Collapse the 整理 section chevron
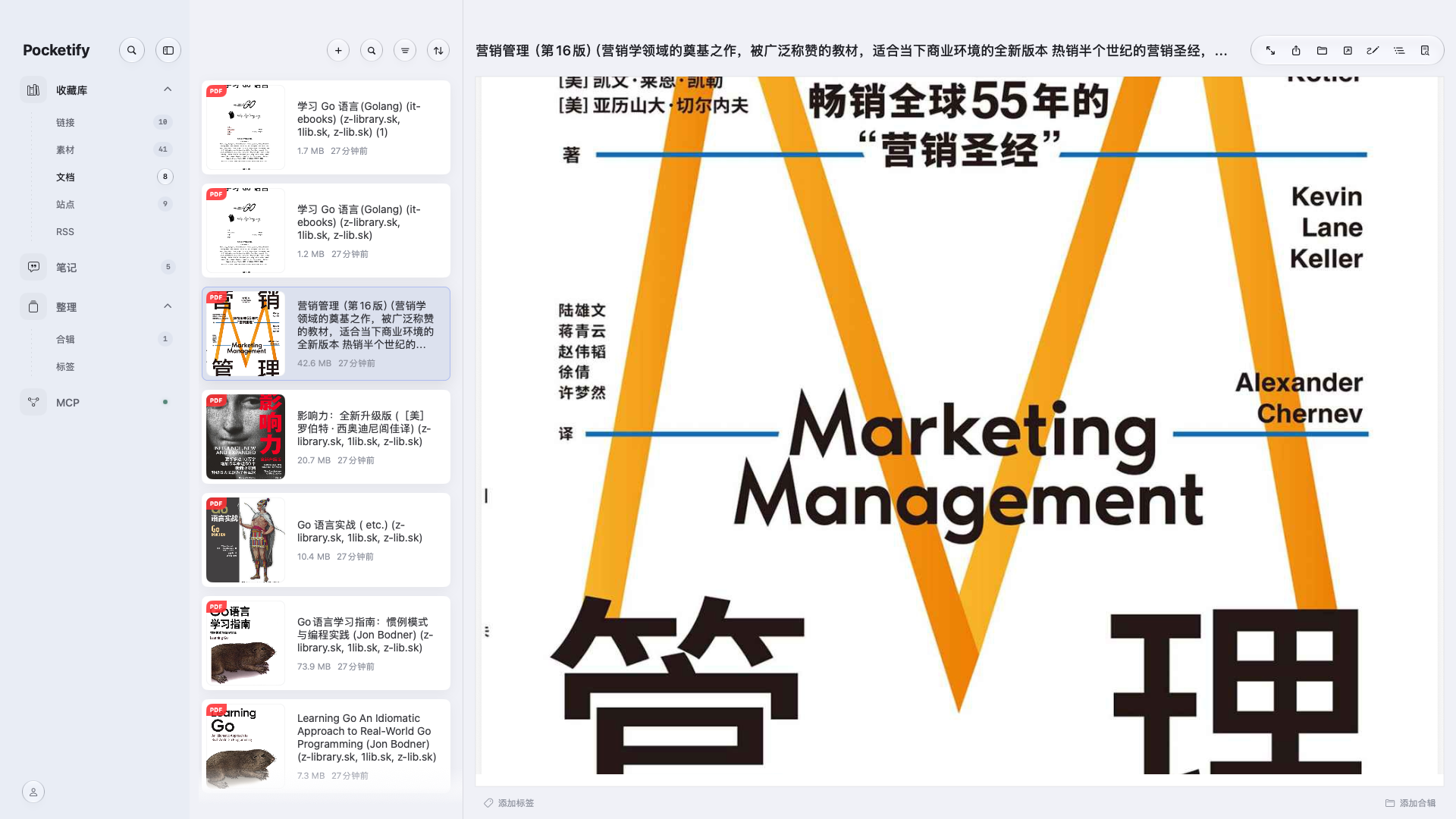1456x819 pixels. point(168,306)
